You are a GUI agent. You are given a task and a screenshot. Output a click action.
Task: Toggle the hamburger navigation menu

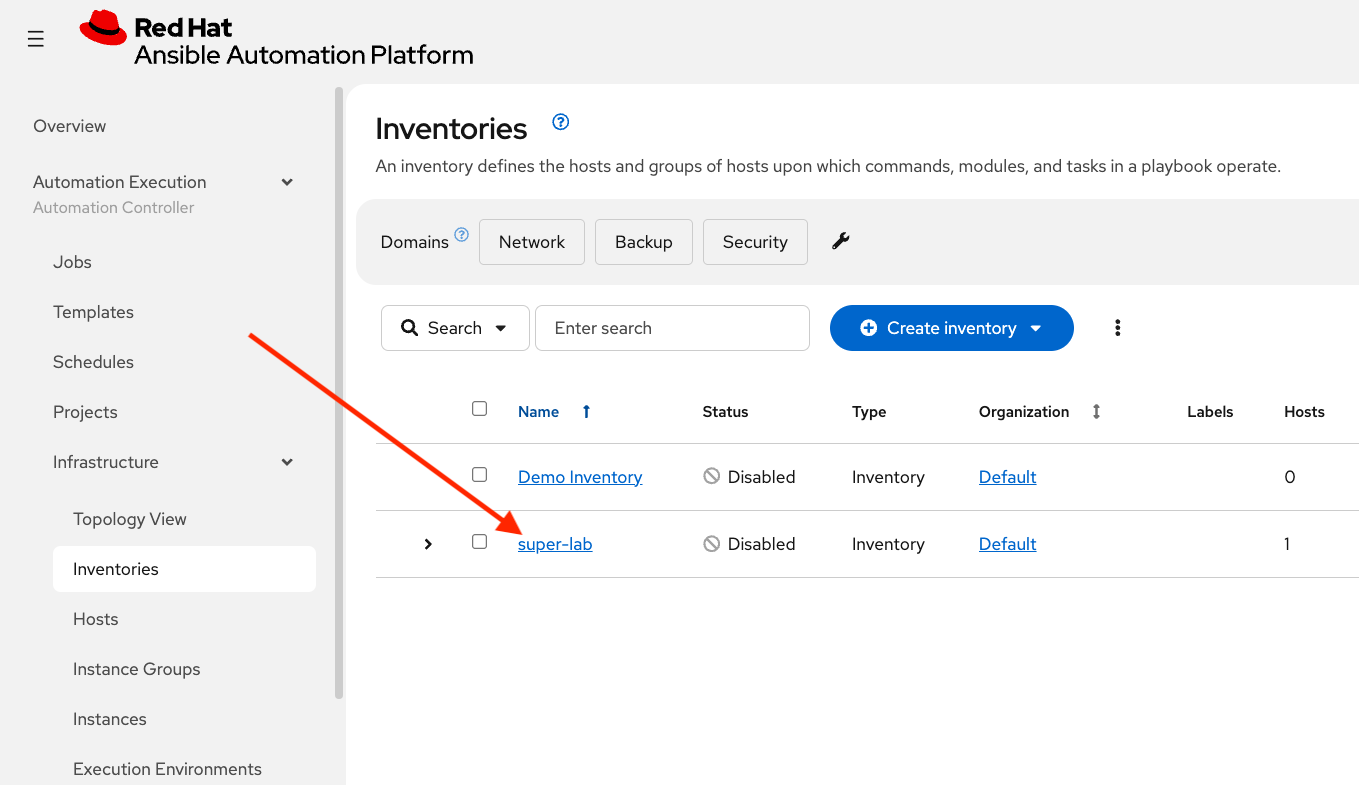click(36, 39)
